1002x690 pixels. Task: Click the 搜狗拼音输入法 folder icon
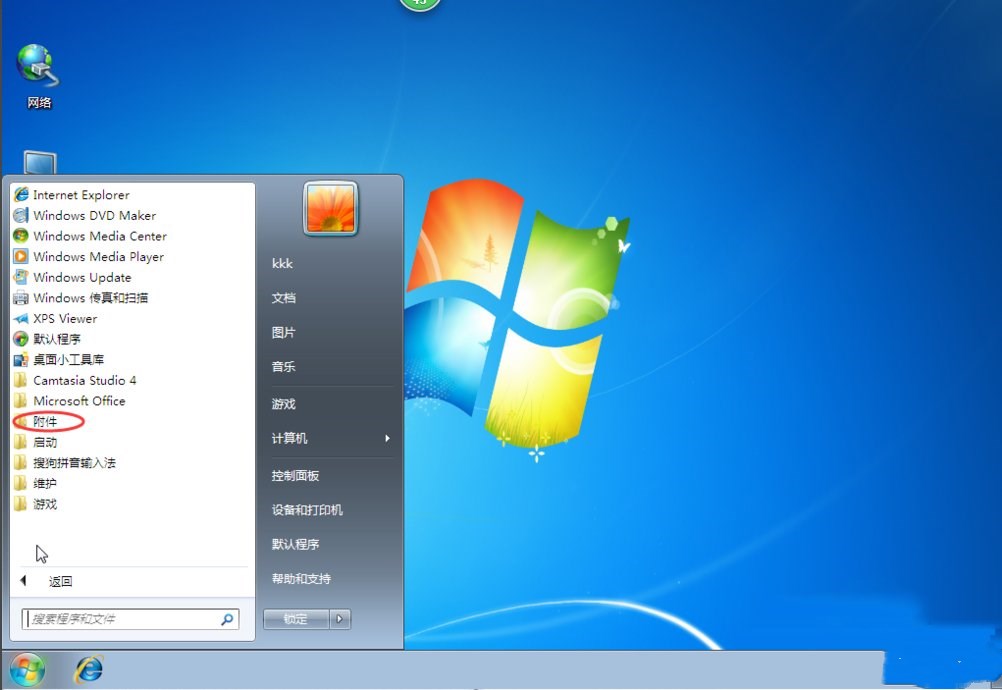pyautogui.click(x=21, y=463)
